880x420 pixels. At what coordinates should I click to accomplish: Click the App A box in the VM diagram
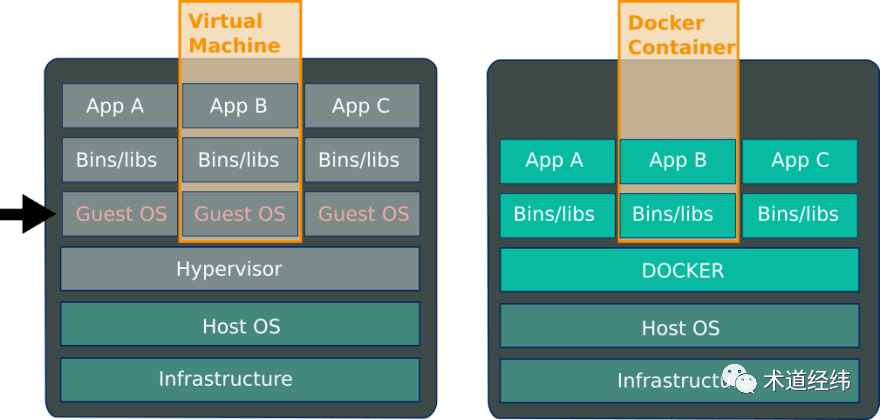pyautogui.click(x=120, y=106)
